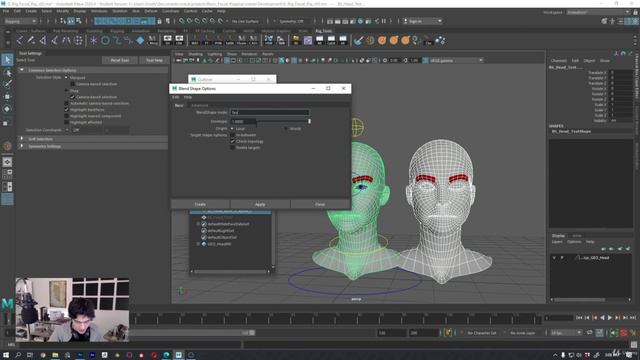Image resolution: width=640 pixels, height=360 pixels.
Task: Click the paint weights brush shelf icon
Action: click(358, 40)
